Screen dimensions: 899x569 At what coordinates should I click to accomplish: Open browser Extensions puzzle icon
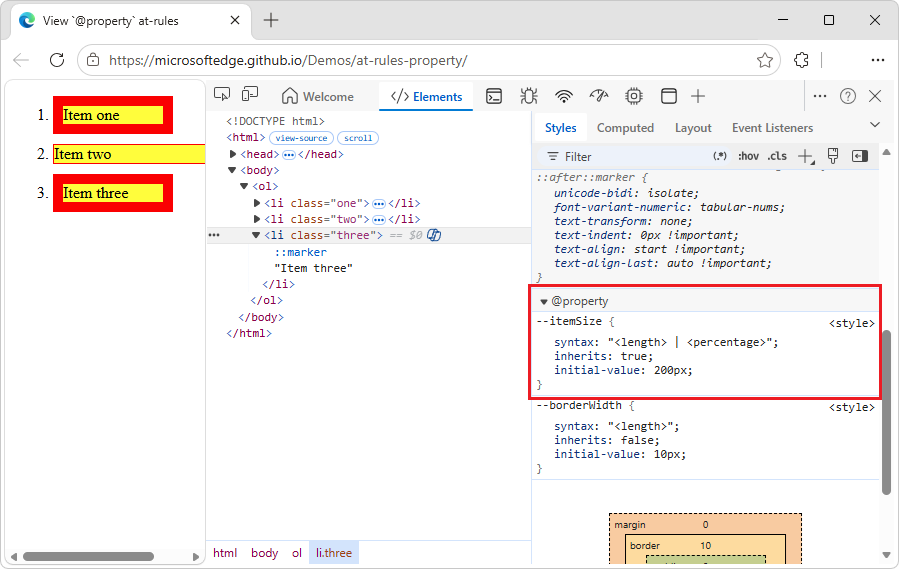(x=801, y=60)
